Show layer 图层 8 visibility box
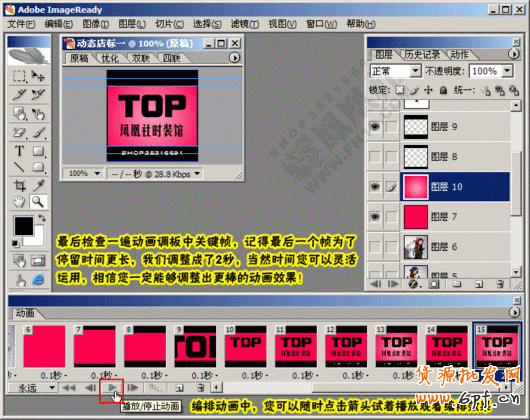Image resolution: width=530 pixels, height=420 pixels. [375, 156]
